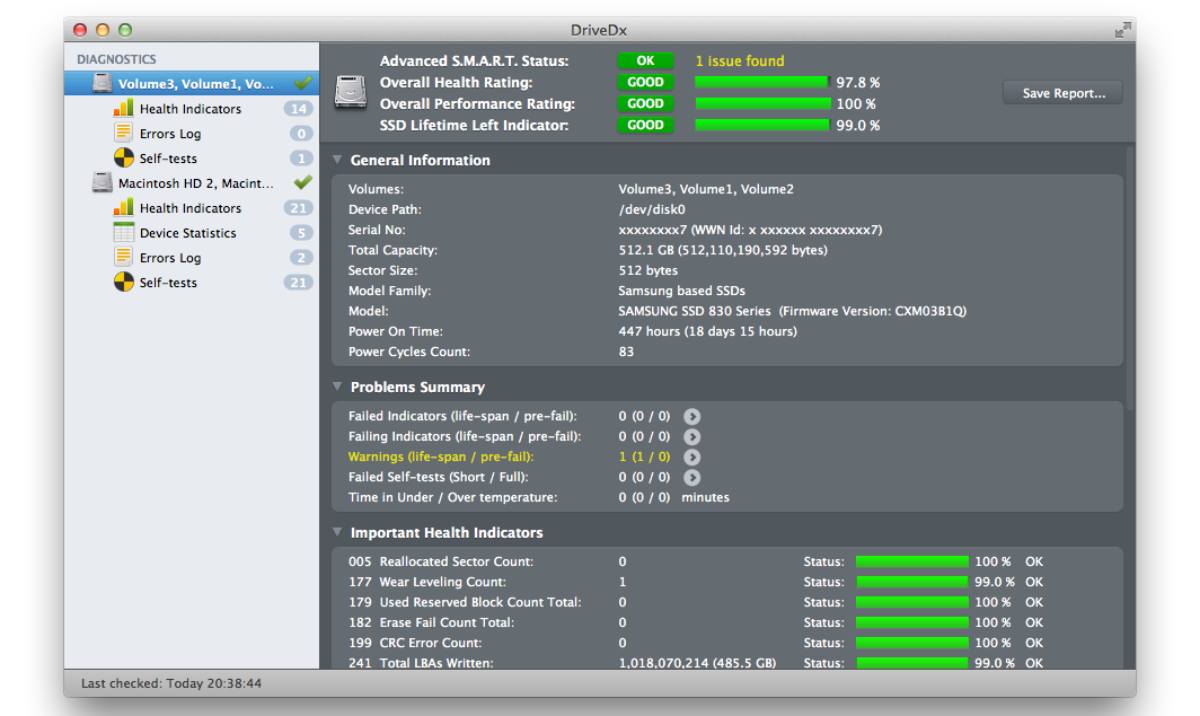Screen dimensions: 1200x716
Task: Click the first drive's Errors Log icon
Action: coord(124,133)
